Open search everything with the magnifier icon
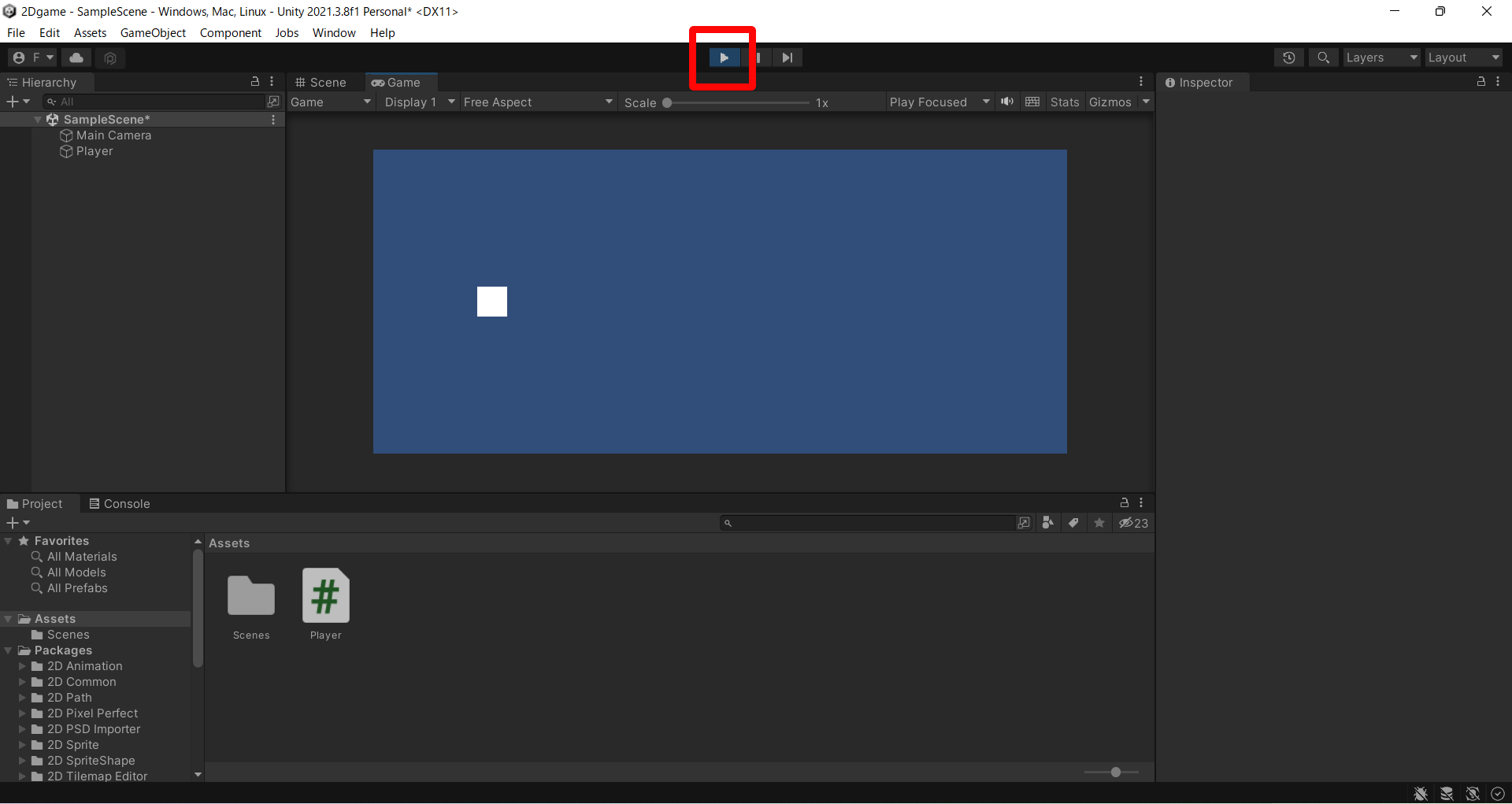This screenshot has height=804, width=1512. [x=1323, y=57]
